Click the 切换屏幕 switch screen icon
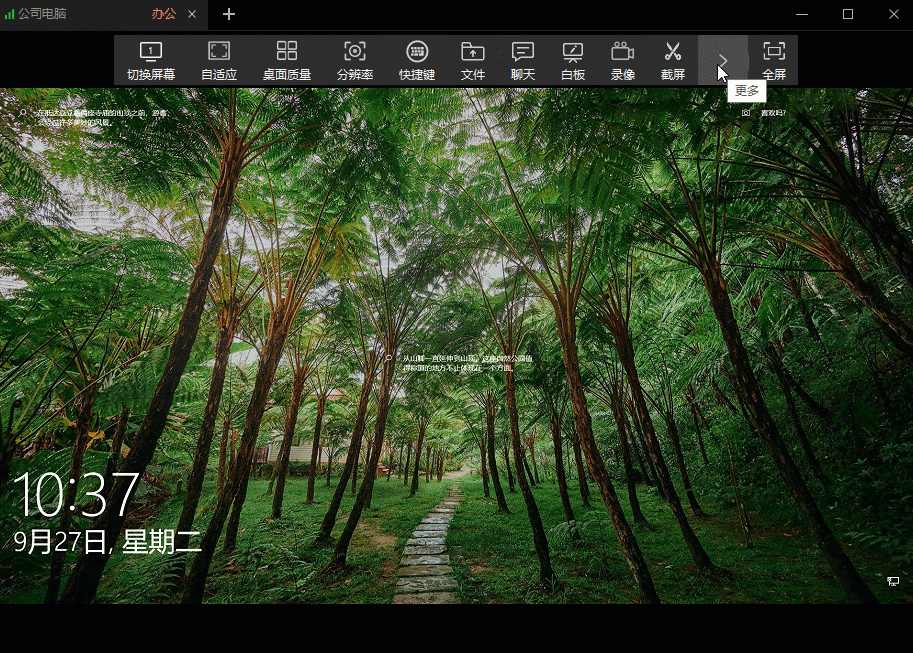This screenshot has width=913, height=653. click(151, 61)
